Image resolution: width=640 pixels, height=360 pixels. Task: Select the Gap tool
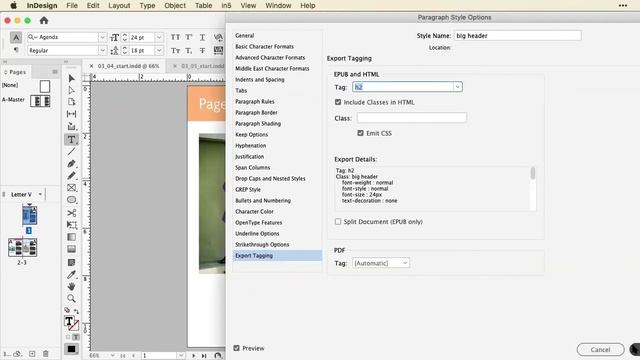click(71, 114)
